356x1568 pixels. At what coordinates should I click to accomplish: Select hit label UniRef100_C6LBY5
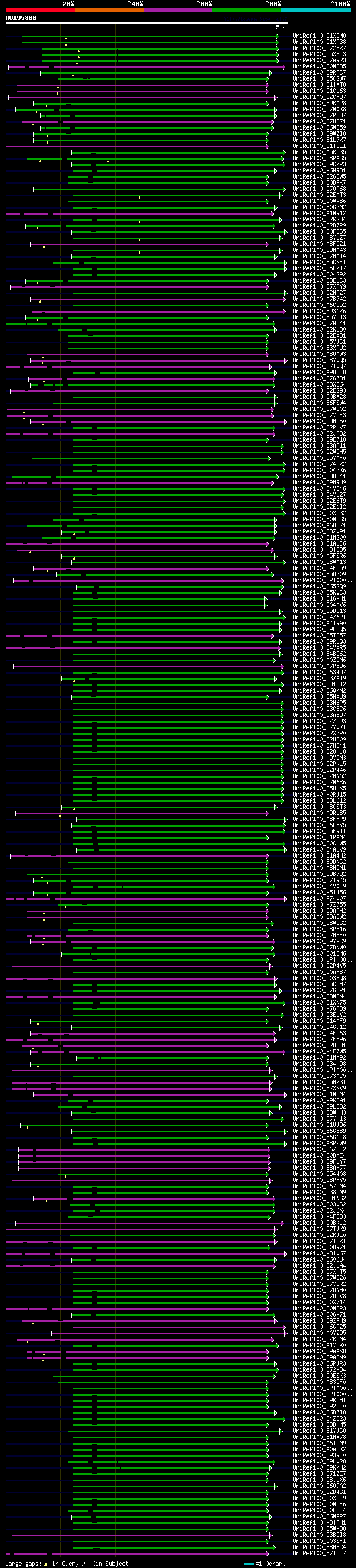click(x=319, y=825)
